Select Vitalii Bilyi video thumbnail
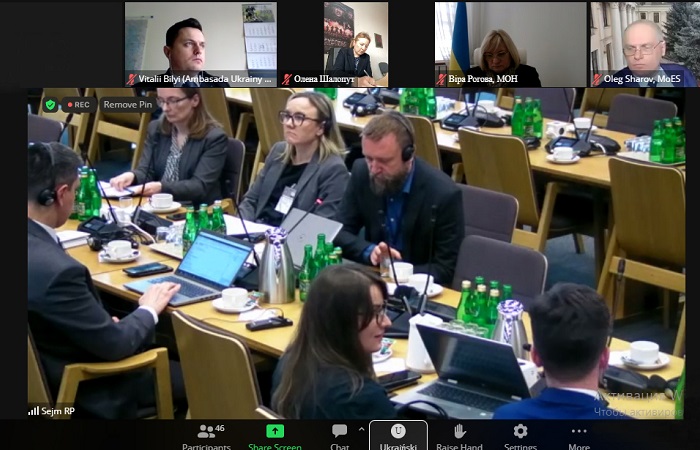The image size is (700, 450). tap(201, 44)
